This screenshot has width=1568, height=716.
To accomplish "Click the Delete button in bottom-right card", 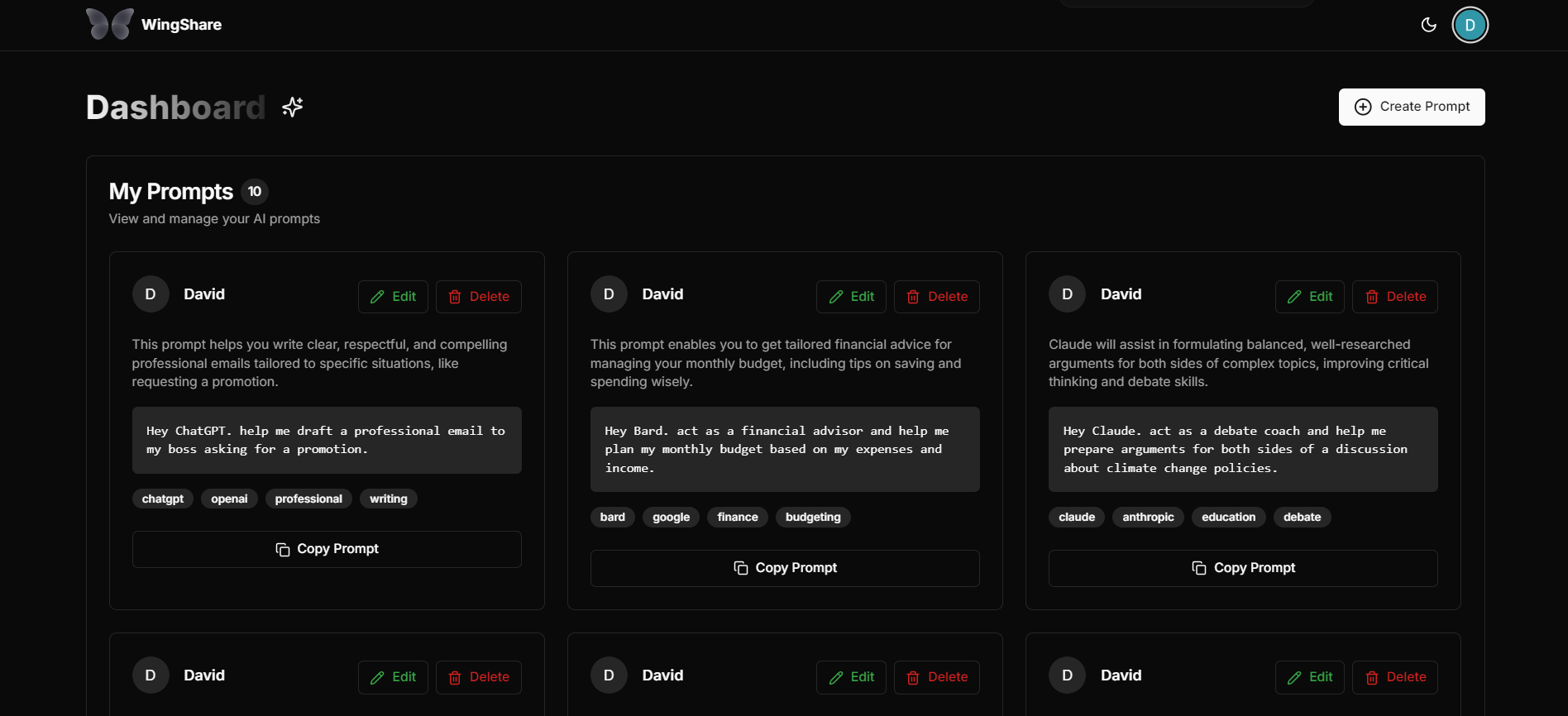I will tap(1395, 677).
